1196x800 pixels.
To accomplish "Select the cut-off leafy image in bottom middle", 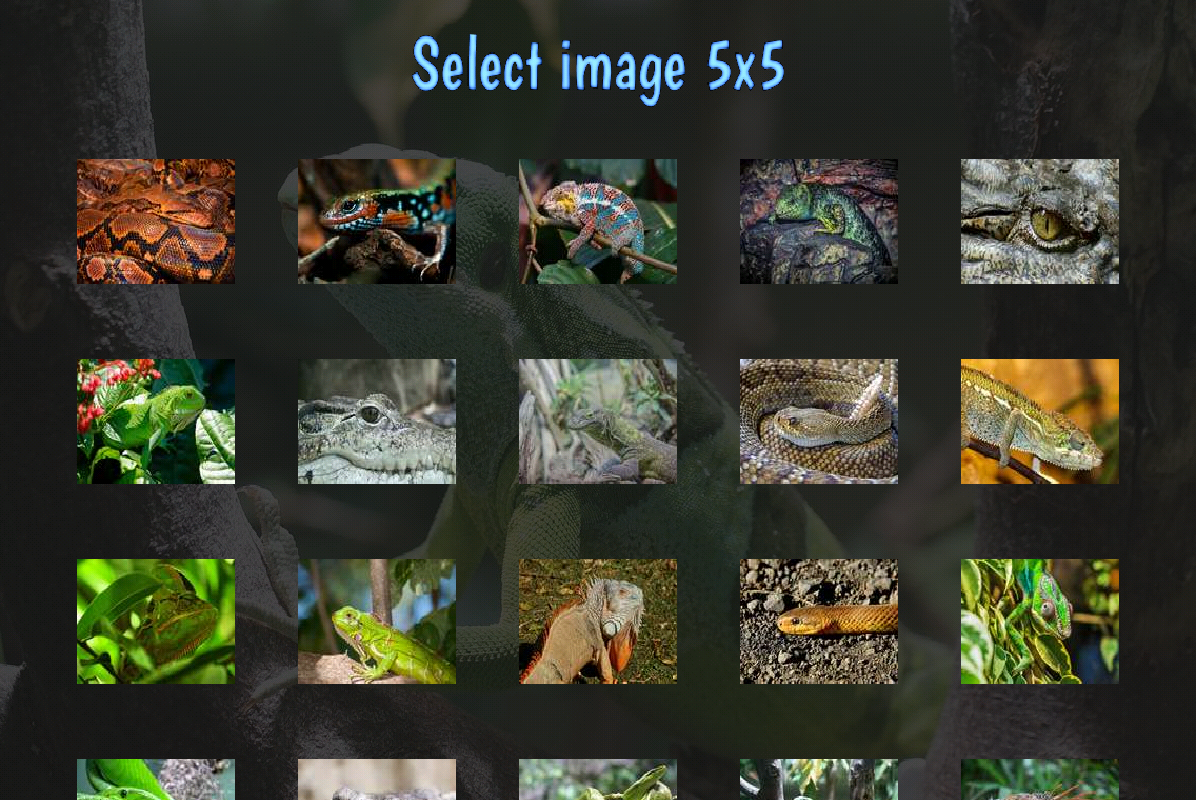I will [x=598, y=779].
